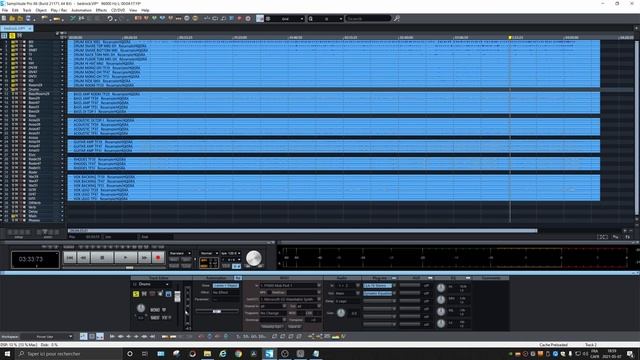Click the playback position timeline marker
The width and height of the screenshot is (640, 360).
tap(510, 37)
